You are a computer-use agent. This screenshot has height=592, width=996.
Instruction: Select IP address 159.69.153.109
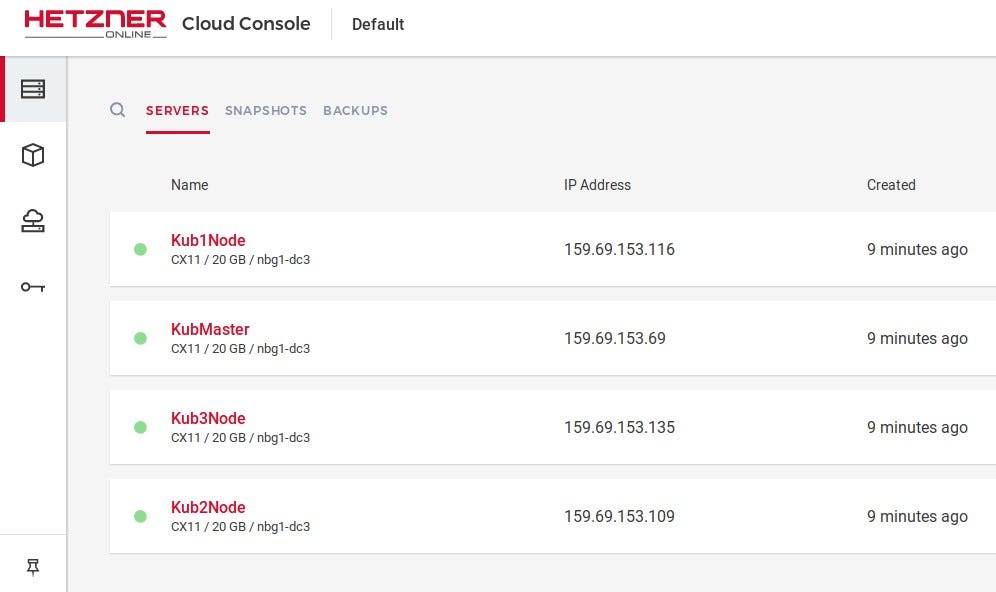tap(619, 516)
